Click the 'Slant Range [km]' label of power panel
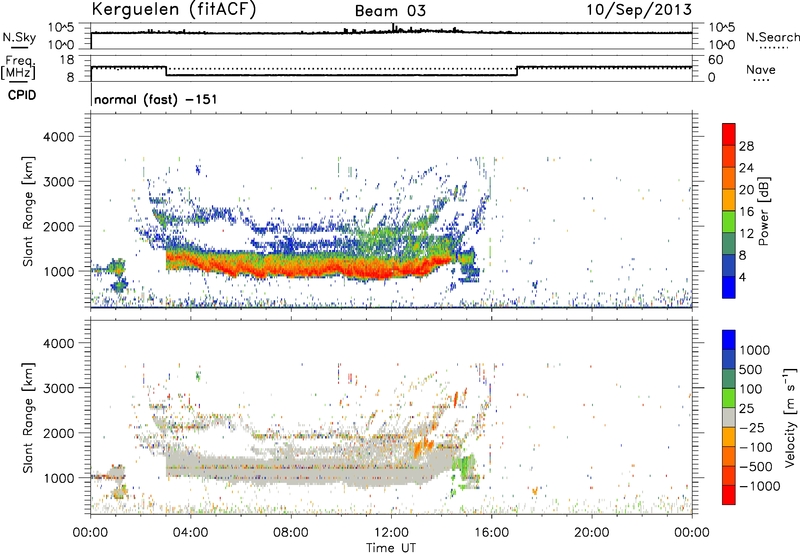Image resolution: width=800 pixels, height=554 pixels. (28, 211)
